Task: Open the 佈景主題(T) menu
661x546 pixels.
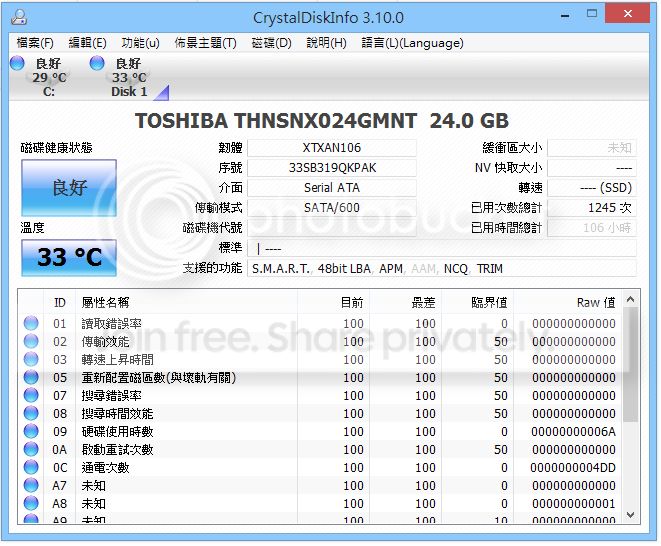Action: 205,43
